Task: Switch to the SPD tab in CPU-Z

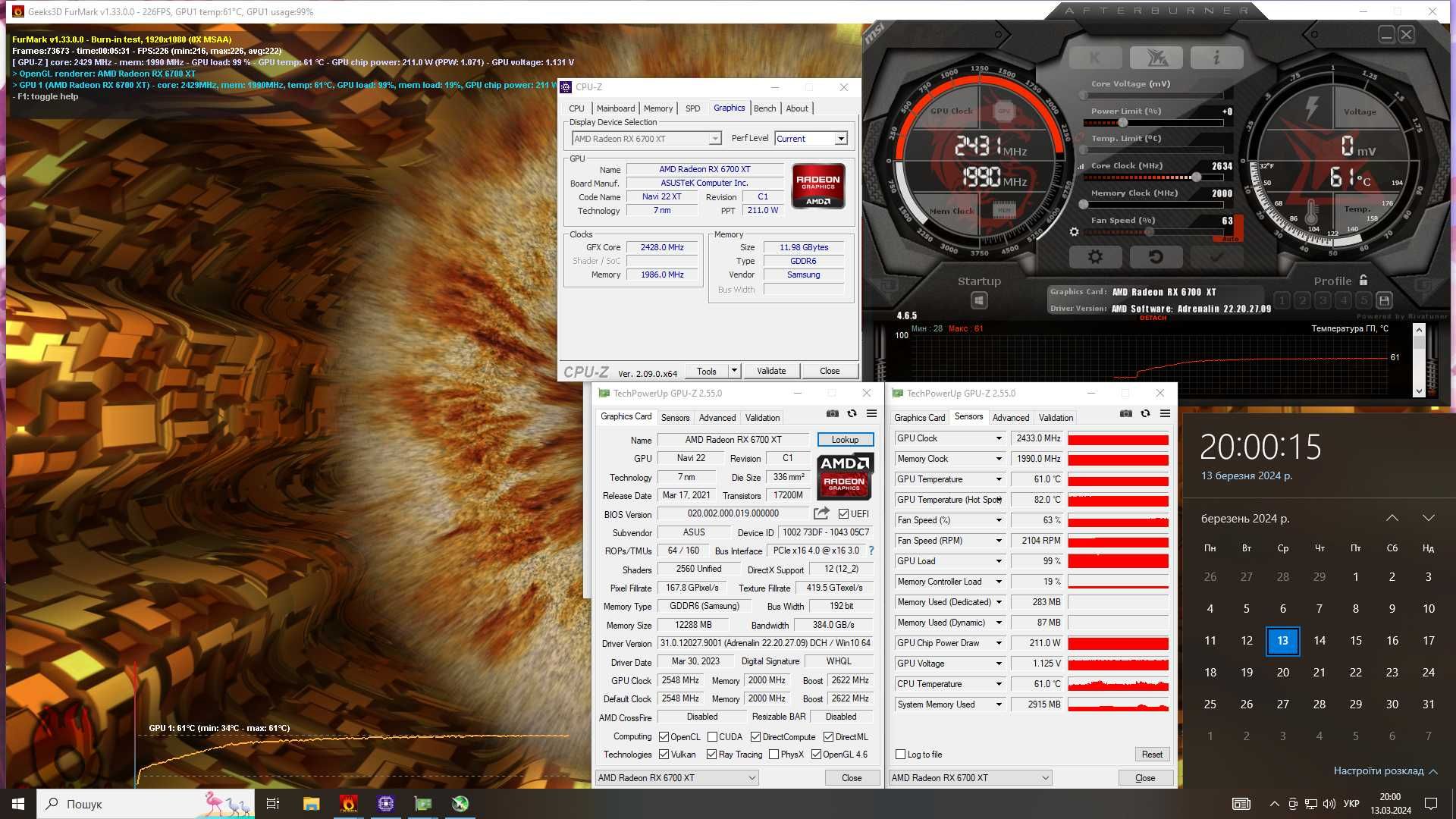Action: point(692,108)
